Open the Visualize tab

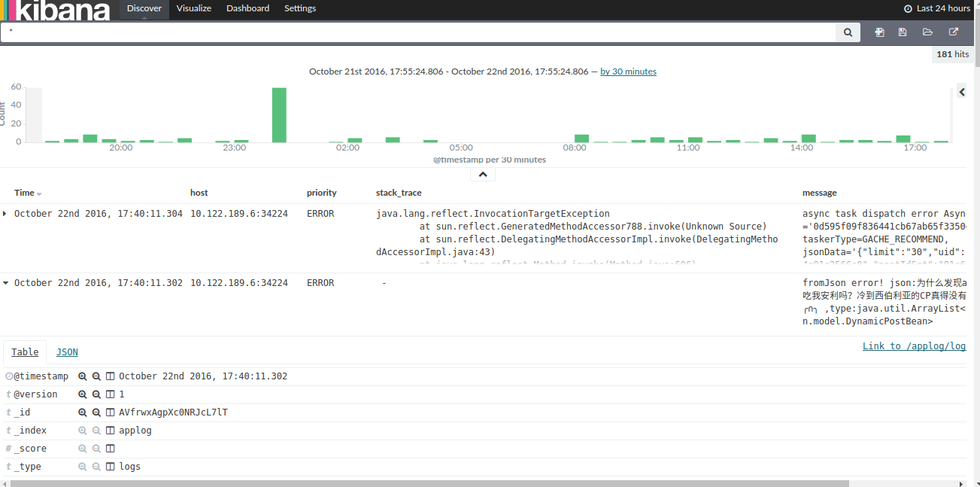point(194,8)
